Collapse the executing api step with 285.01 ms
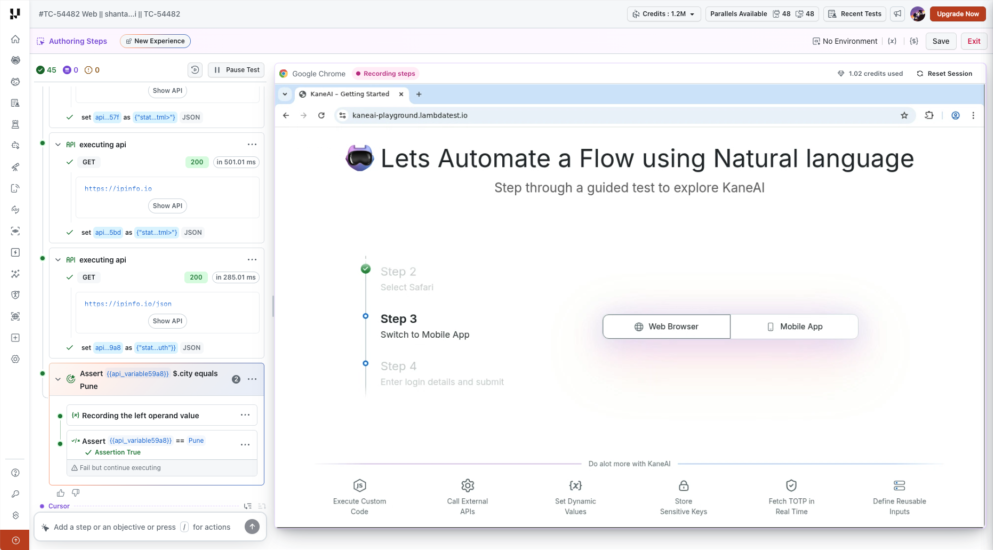Image resolution: width=993 pixels, height=550 pixels. click(58, 260)
